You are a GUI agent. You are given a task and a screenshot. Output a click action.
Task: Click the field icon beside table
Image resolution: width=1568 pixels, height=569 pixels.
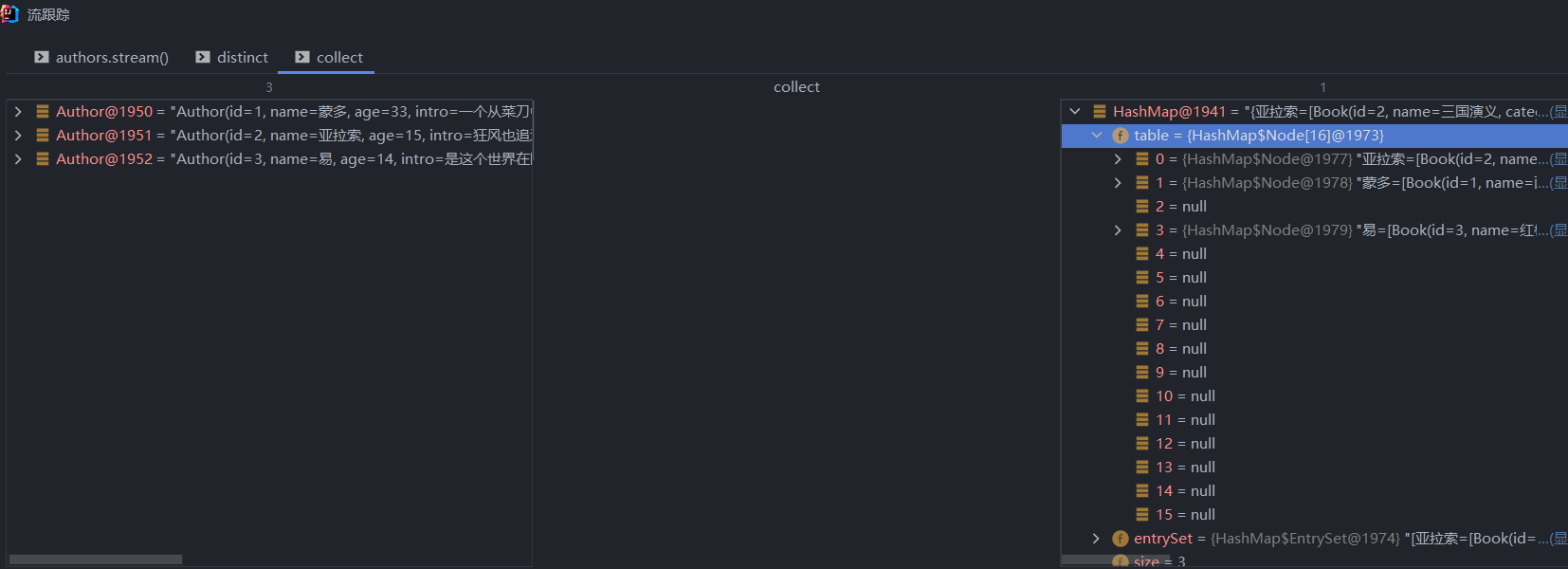1121,136
